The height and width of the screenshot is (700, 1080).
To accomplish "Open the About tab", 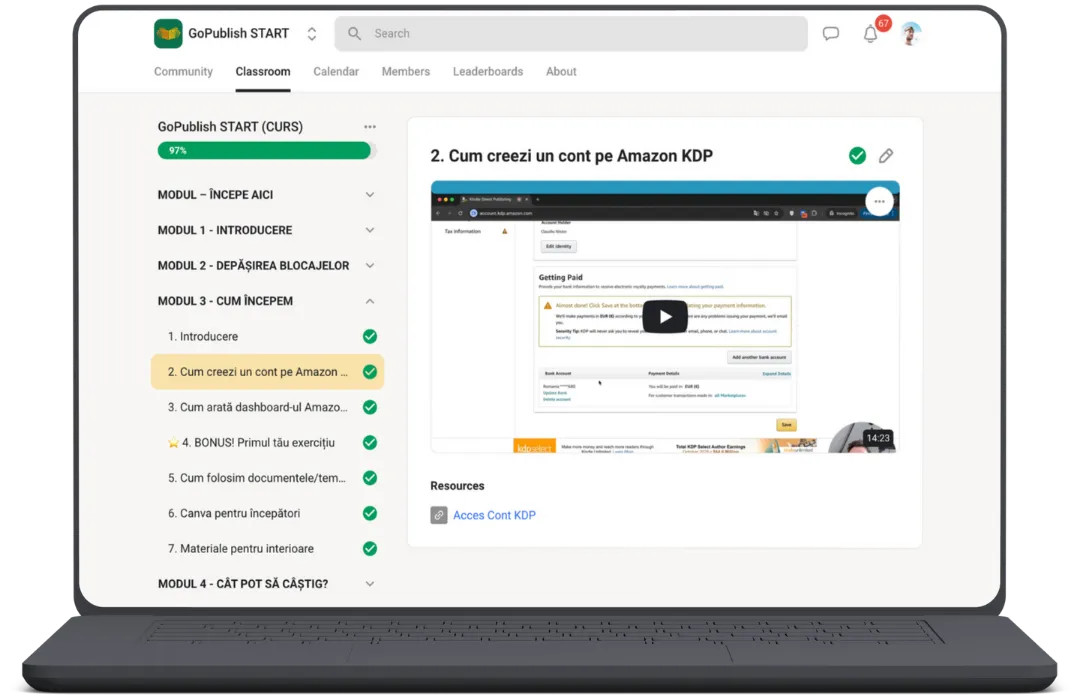I will click(561, 72).
